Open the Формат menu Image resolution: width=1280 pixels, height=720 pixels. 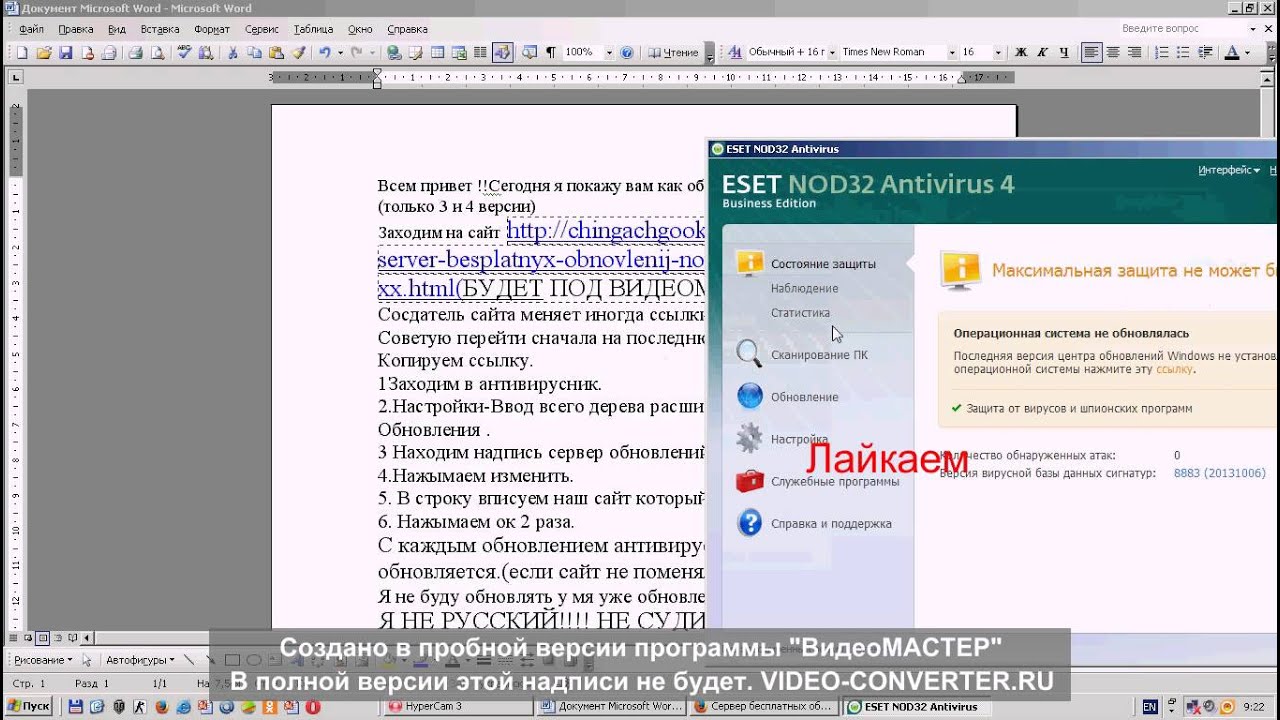(212, 29)
